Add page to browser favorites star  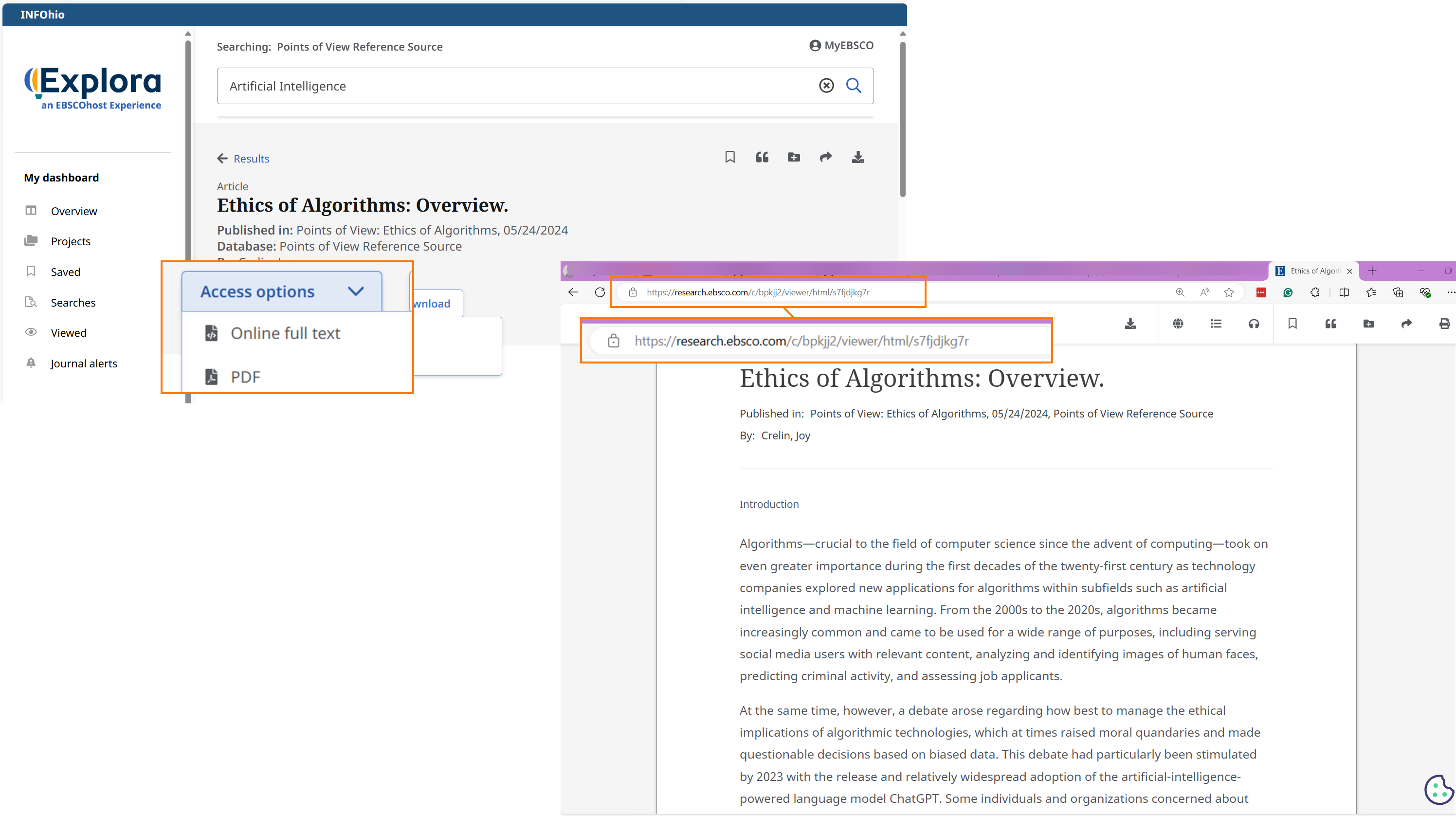coord(1229,292)
